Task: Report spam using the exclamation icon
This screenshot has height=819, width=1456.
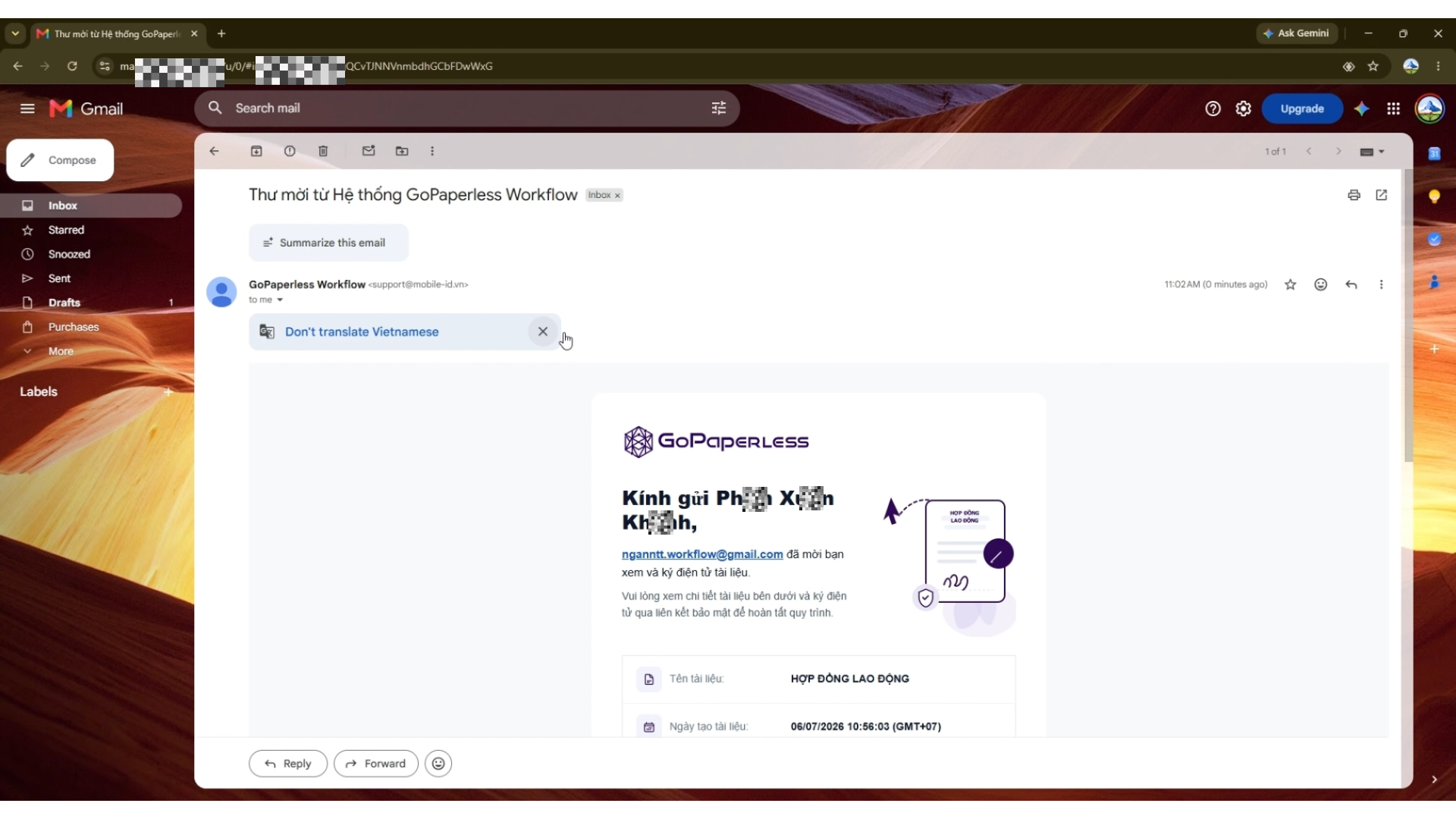Action: coord(290,151)
